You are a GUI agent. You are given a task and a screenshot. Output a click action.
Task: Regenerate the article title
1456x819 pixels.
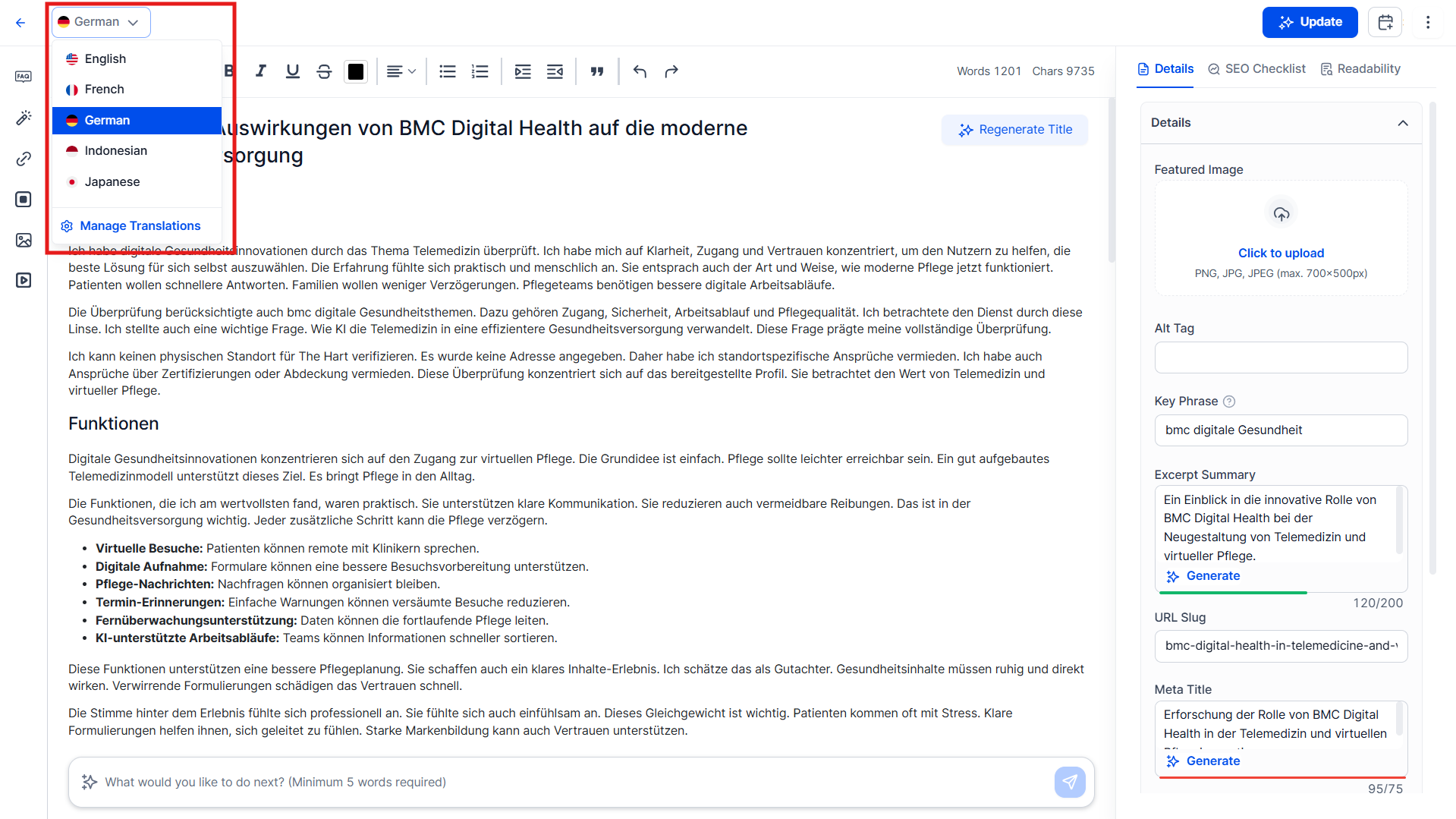1014,130
